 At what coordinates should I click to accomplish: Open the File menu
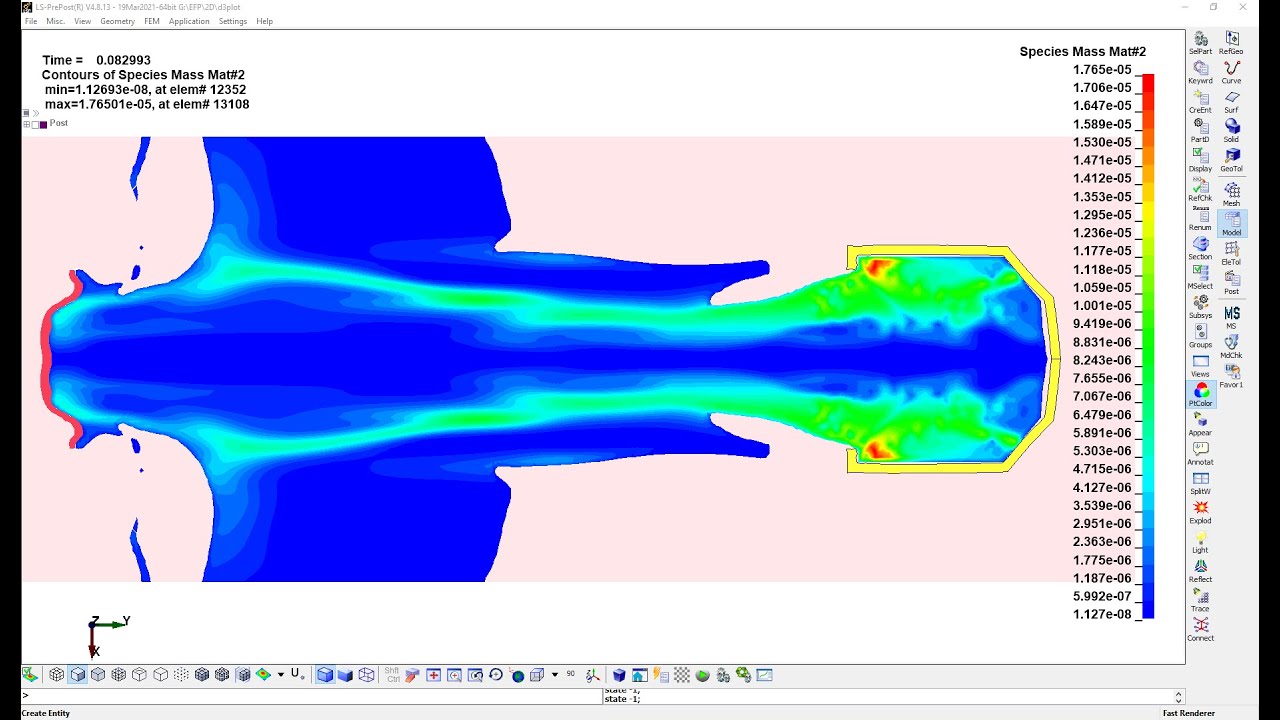point(31,21)
